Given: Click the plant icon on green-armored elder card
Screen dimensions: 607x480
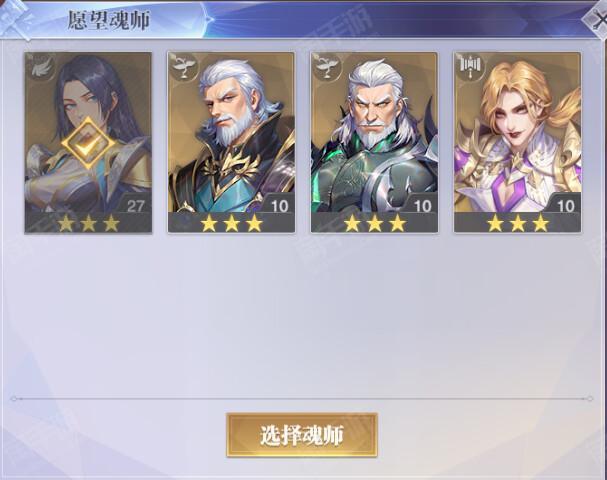Looking at the screenshot, I should tap(326, 67).
